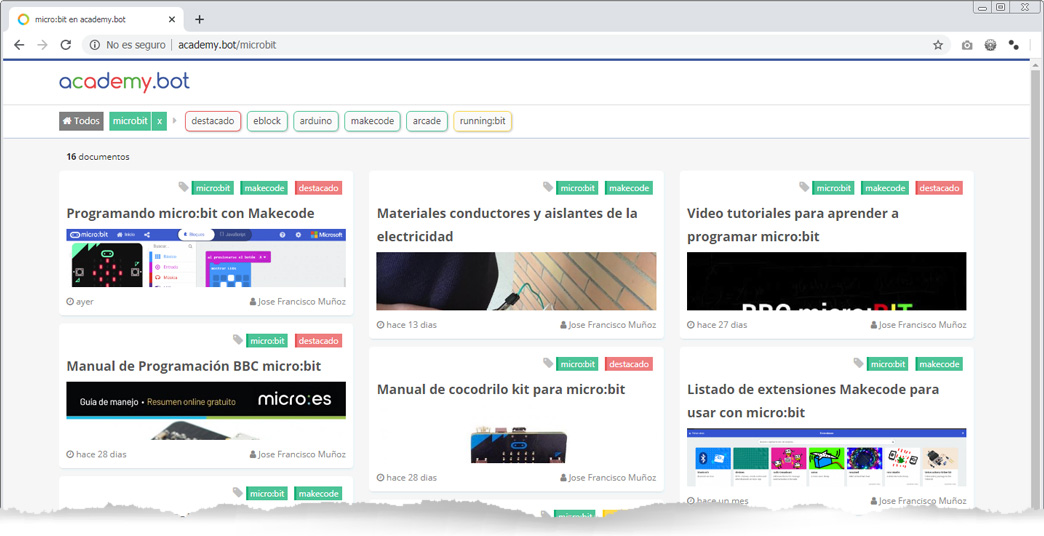The height and width of the screenshot is (536, 1044).
Task: Click 'micro:bit' tag on Materiales conductores card
Action: click(x=577, y=188)
